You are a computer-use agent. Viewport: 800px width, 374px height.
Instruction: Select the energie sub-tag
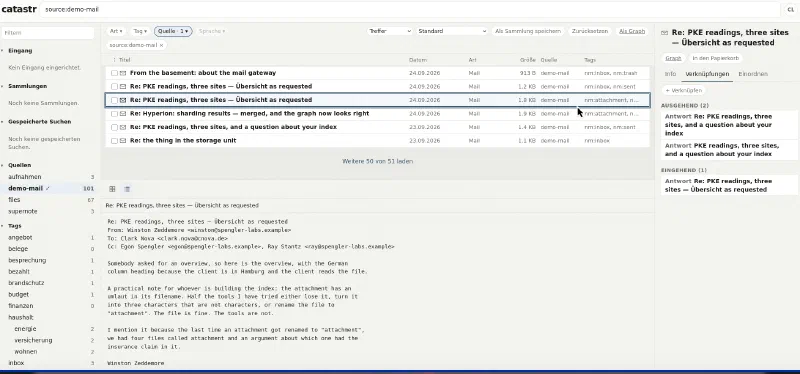point(49,329)
